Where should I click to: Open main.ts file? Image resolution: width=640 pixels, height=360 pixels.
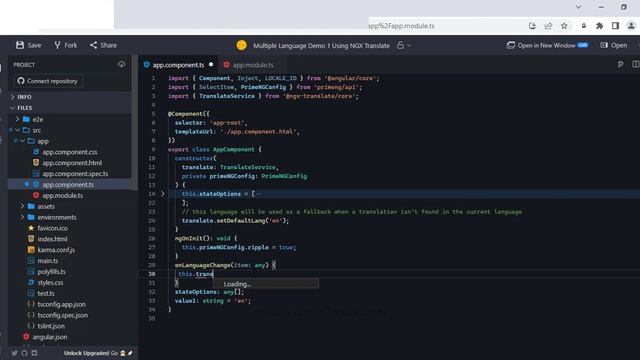point(48,261)
